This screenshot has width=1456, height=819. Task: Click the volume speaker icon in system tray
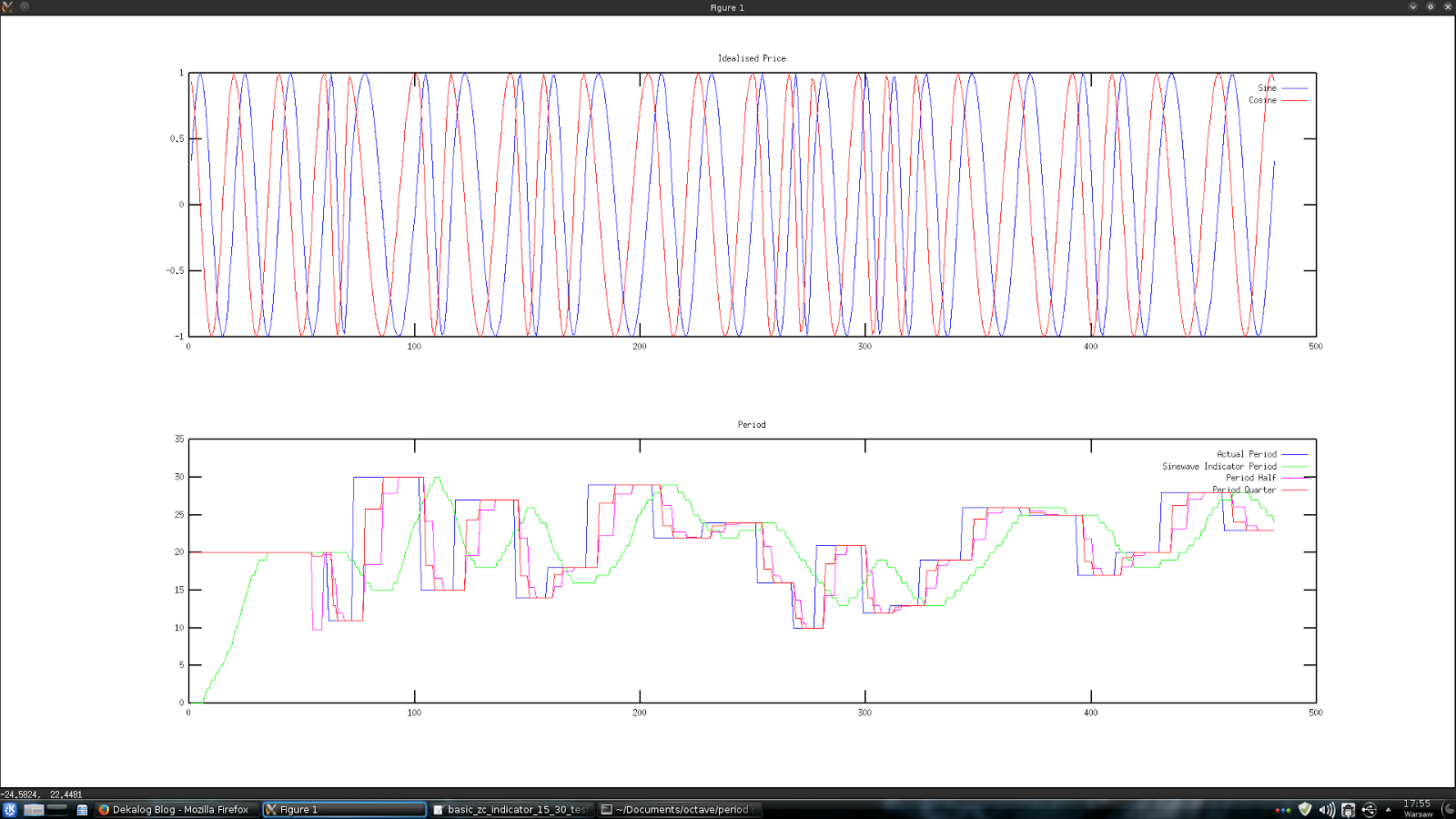pyautogui.click(x=1326, y=808)
